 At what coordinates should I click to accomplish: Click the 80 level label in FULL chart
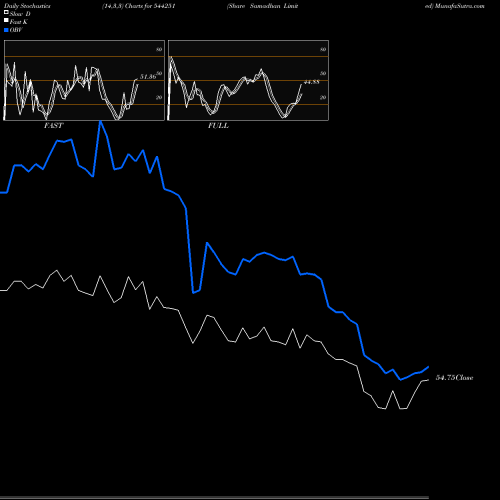click(x=323, y=49)
